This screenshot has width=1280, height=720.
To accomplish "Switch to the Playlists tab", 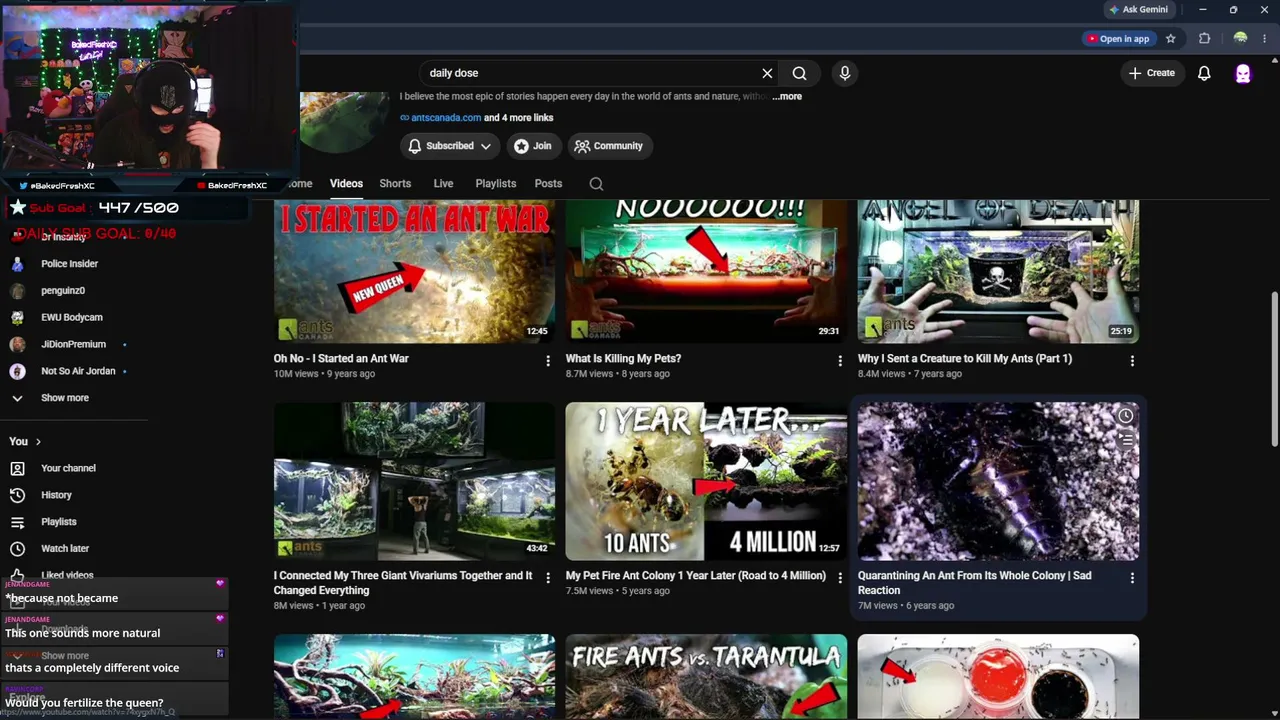I will point(496,184).
